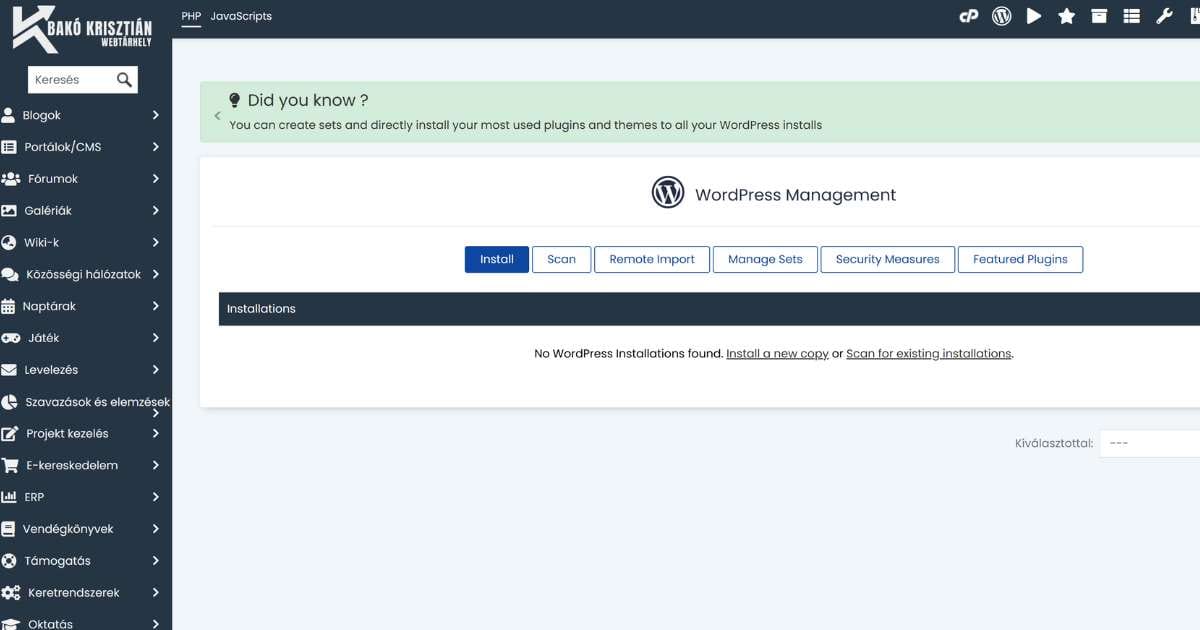The image size is (1200, 630).
Task: Open the cPanel icon in top bar
Action: 968,16
